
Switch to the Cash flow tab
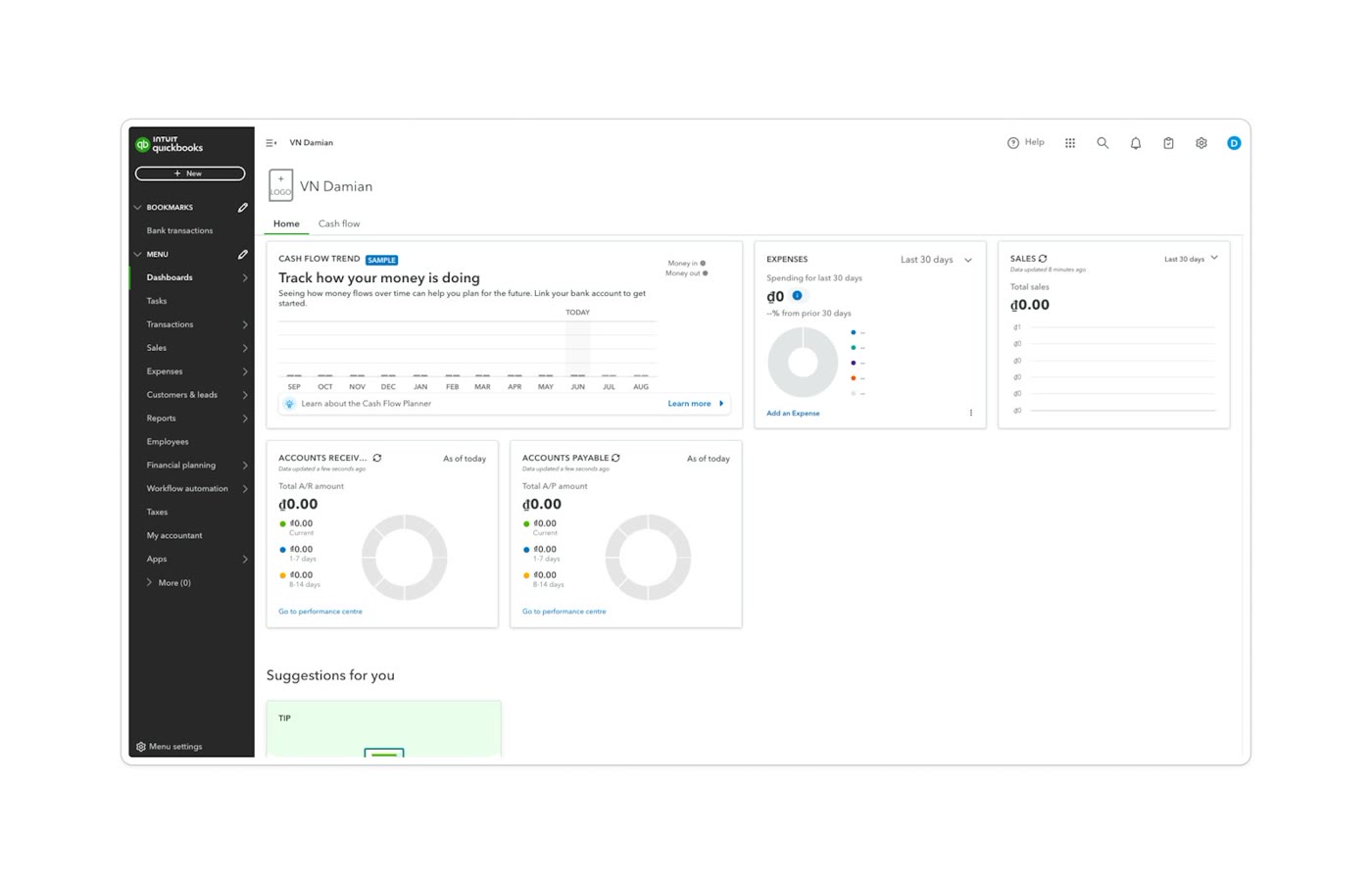(x=339, y=223)
